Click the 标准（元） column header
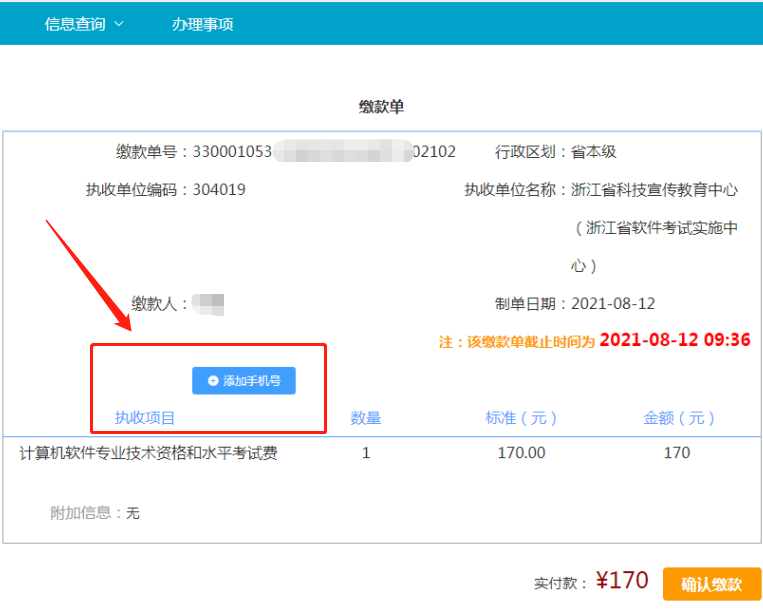The height and width of the screenshot is (610, 763). tap(521, 418)
